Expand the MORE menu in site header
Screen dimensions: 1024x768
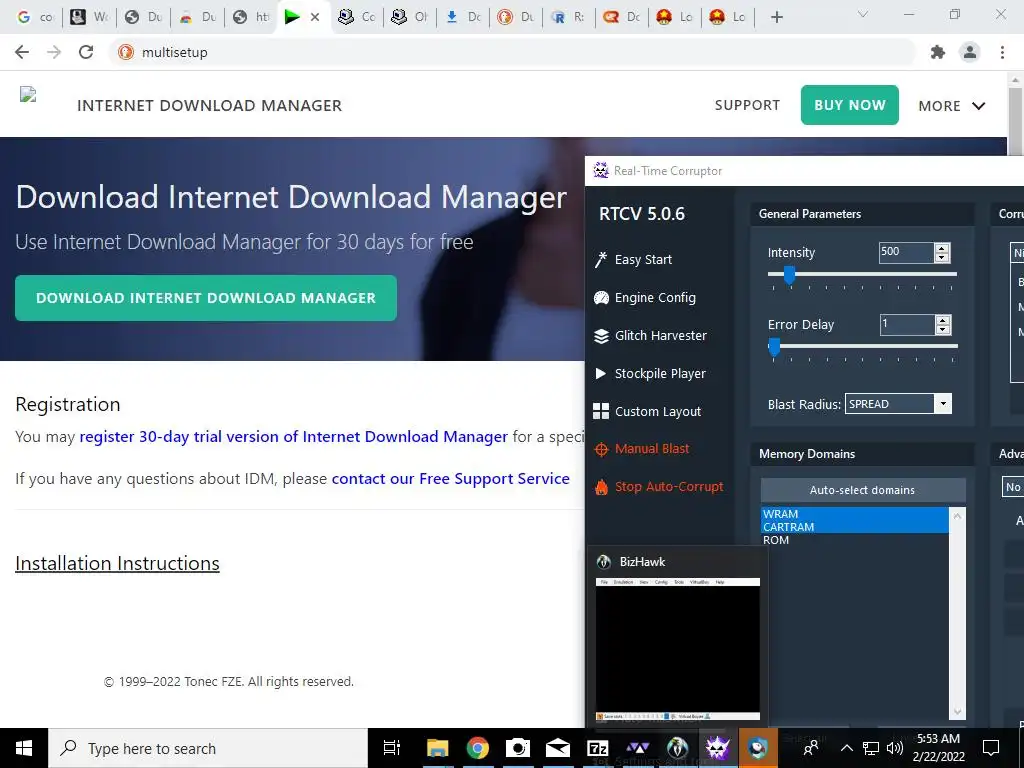[x=952, y=106]
